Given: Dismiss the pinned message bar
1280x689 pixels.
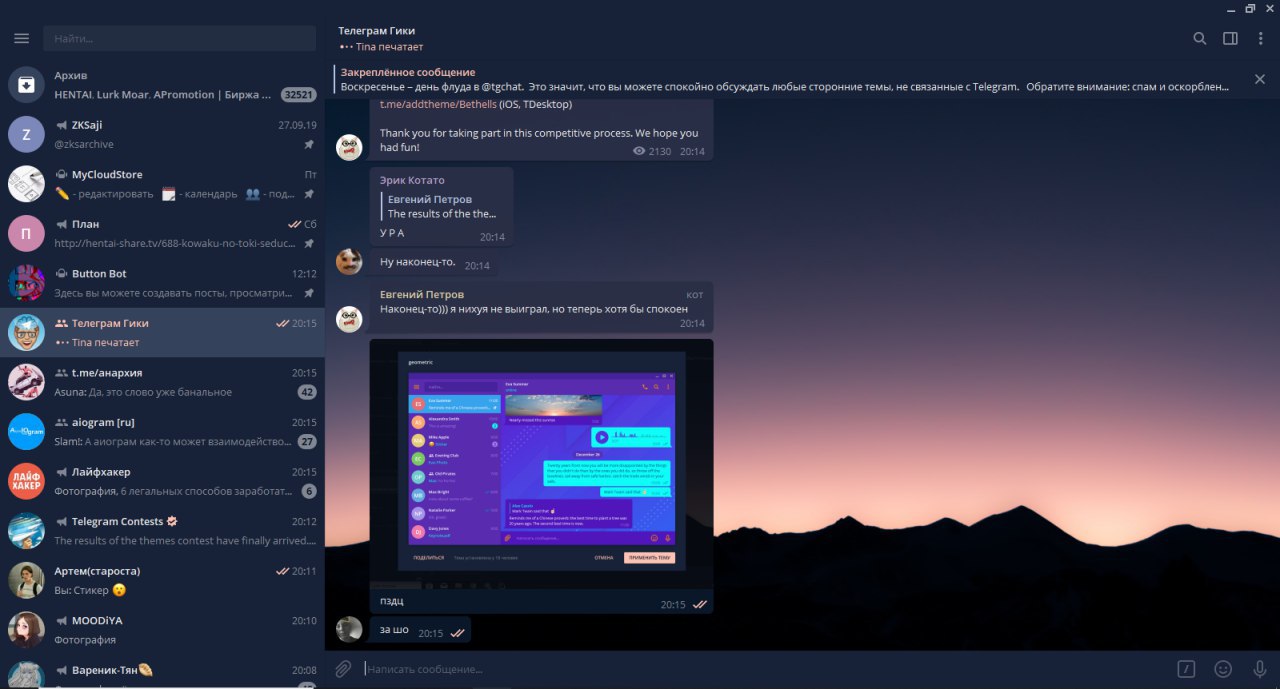Looking at the screenshot, I should pyautogui.click(x=1260, y=79).
